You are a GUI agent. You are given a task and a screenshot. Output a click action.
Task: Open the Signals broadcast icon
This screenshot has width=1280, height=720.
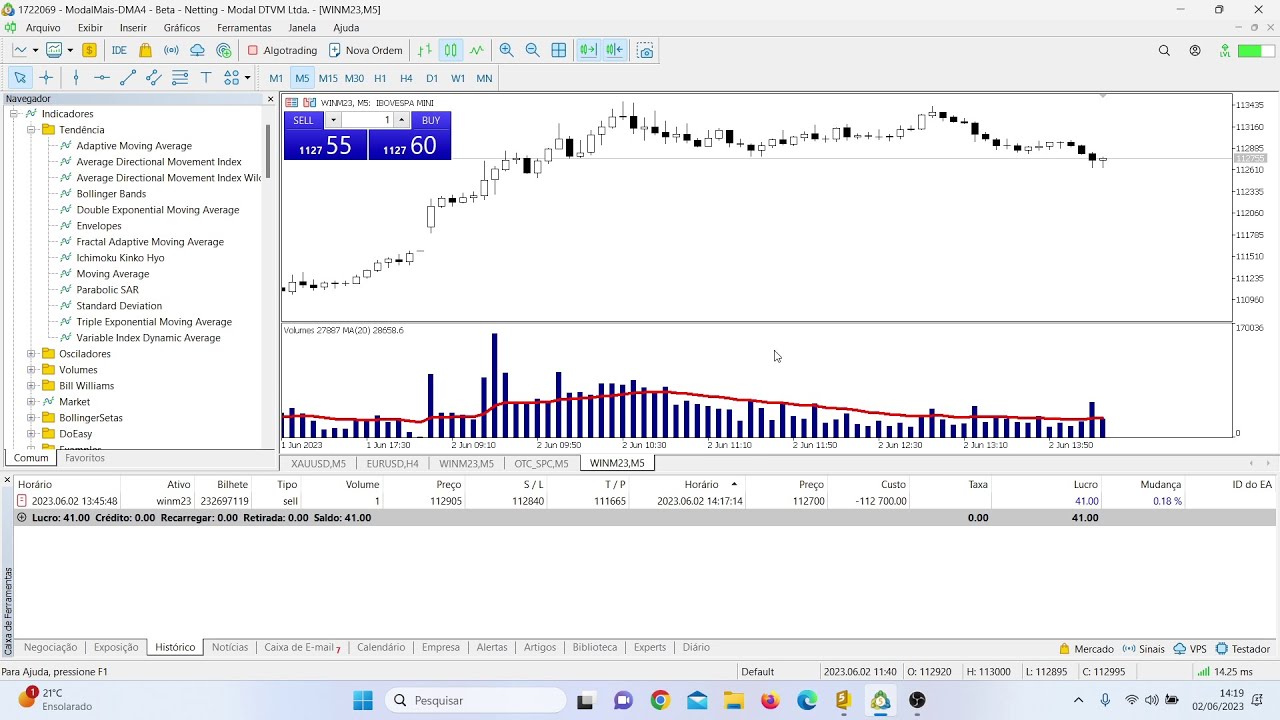[171, 50]
